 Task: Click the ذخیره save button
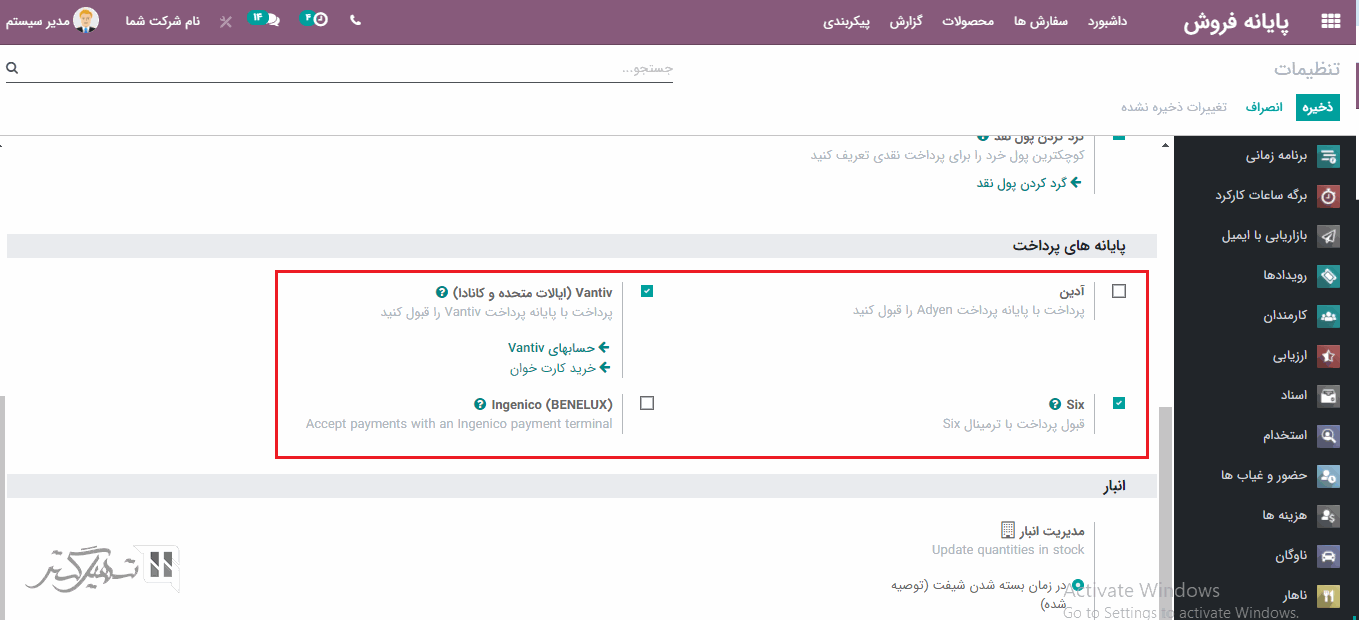pos(1317,107)
